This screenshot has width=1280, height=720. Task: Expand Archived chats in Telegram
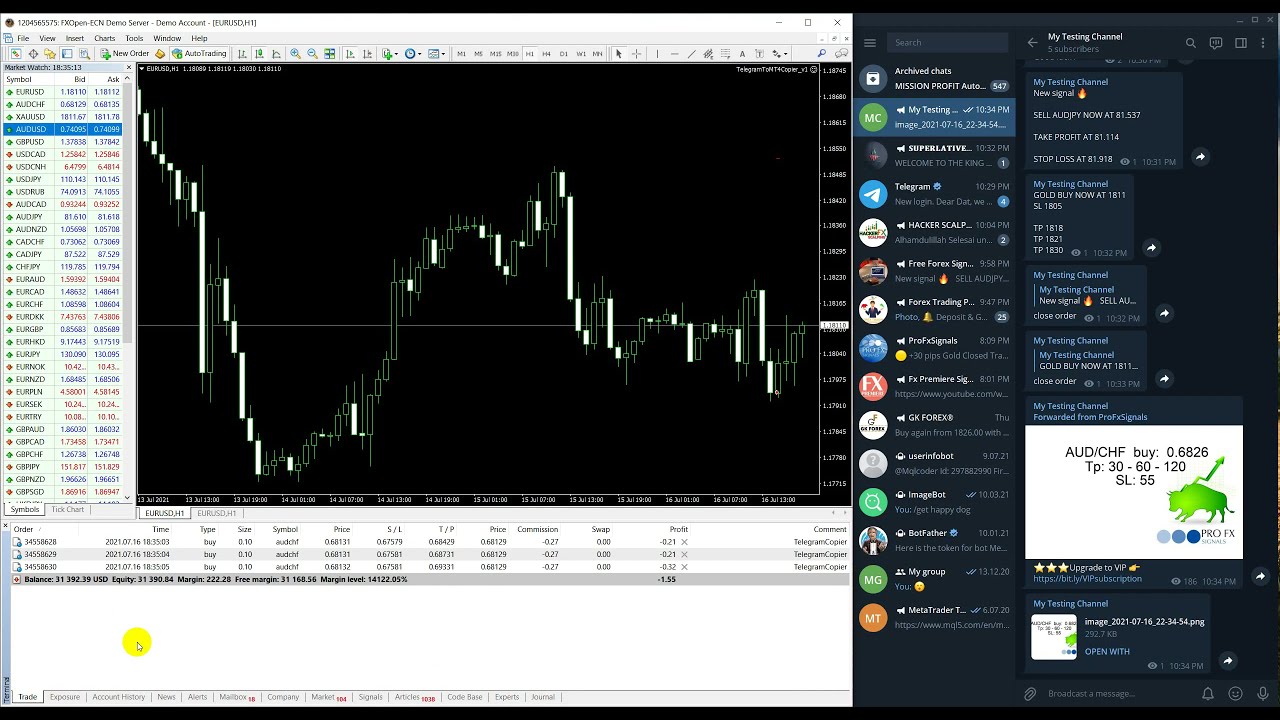[x=934, y=78]
